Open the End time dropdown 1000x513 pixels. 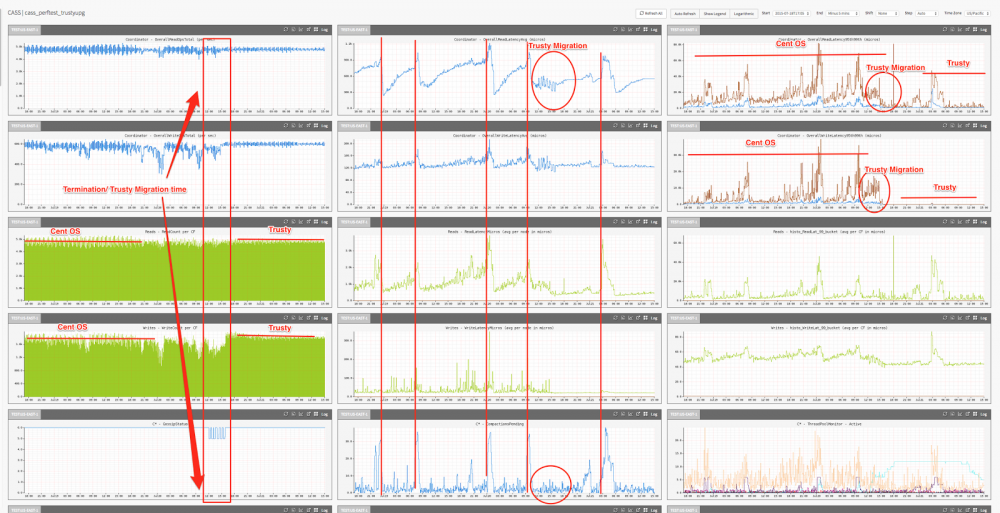click(x=842, y=13)
